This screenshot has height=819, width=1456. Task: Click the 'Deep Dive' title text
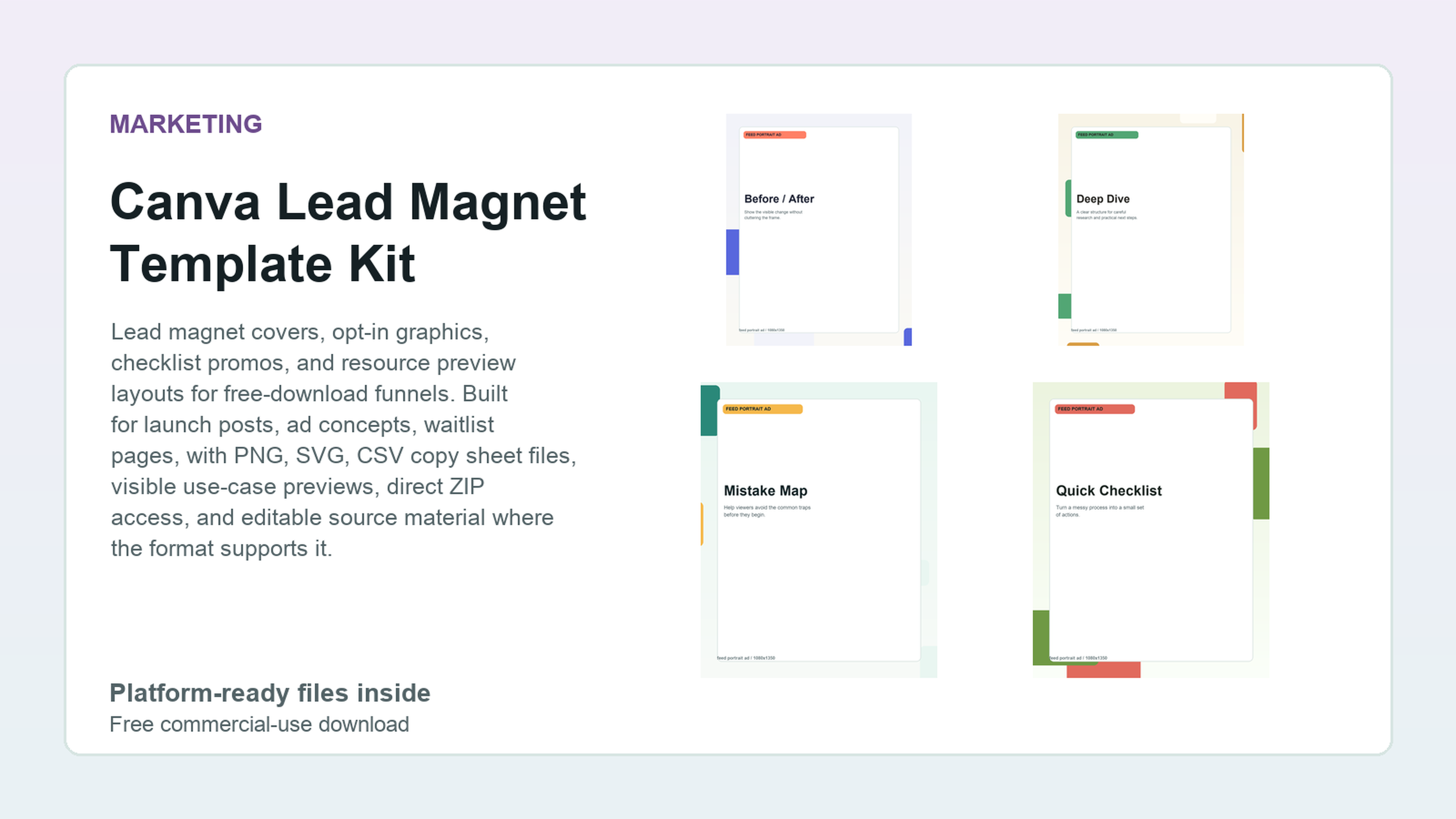(1103, 199)
